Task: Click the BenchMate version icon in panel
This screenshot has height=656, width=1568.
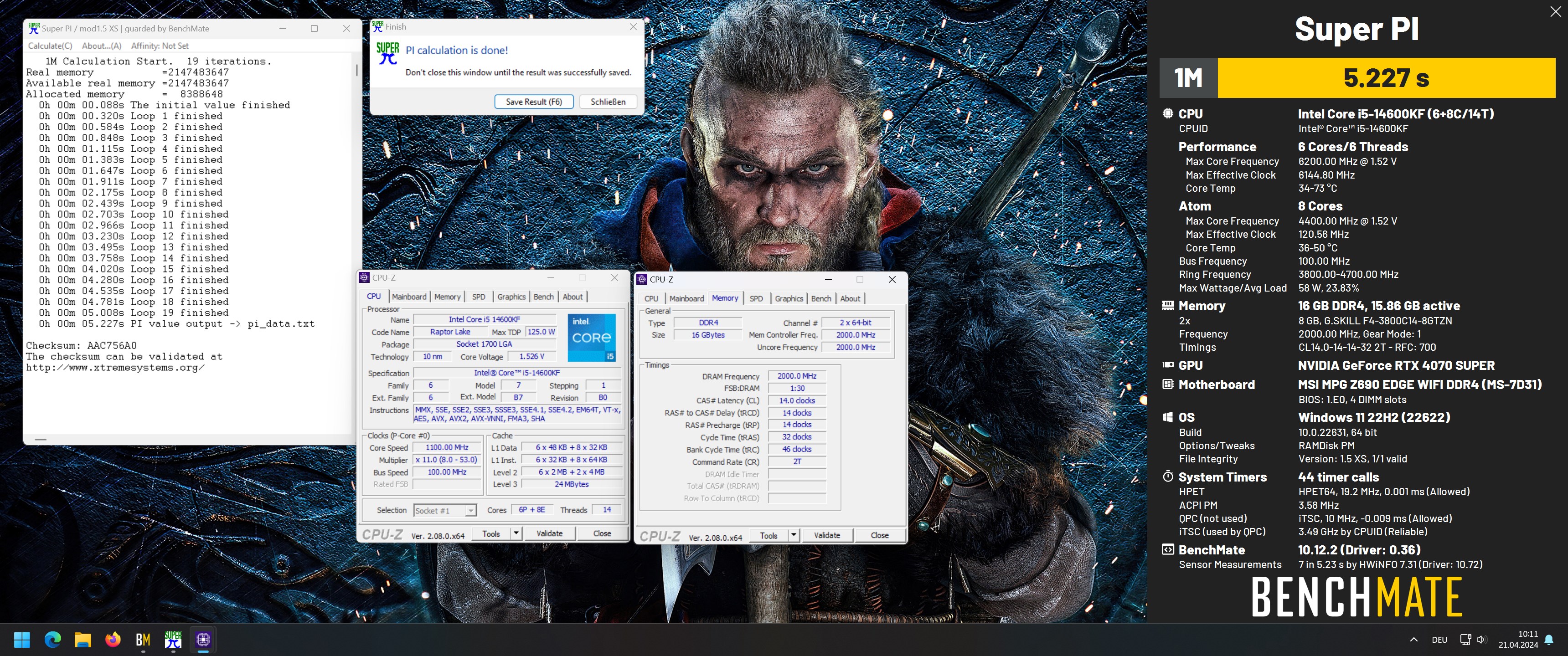Action: point(1167,549)
